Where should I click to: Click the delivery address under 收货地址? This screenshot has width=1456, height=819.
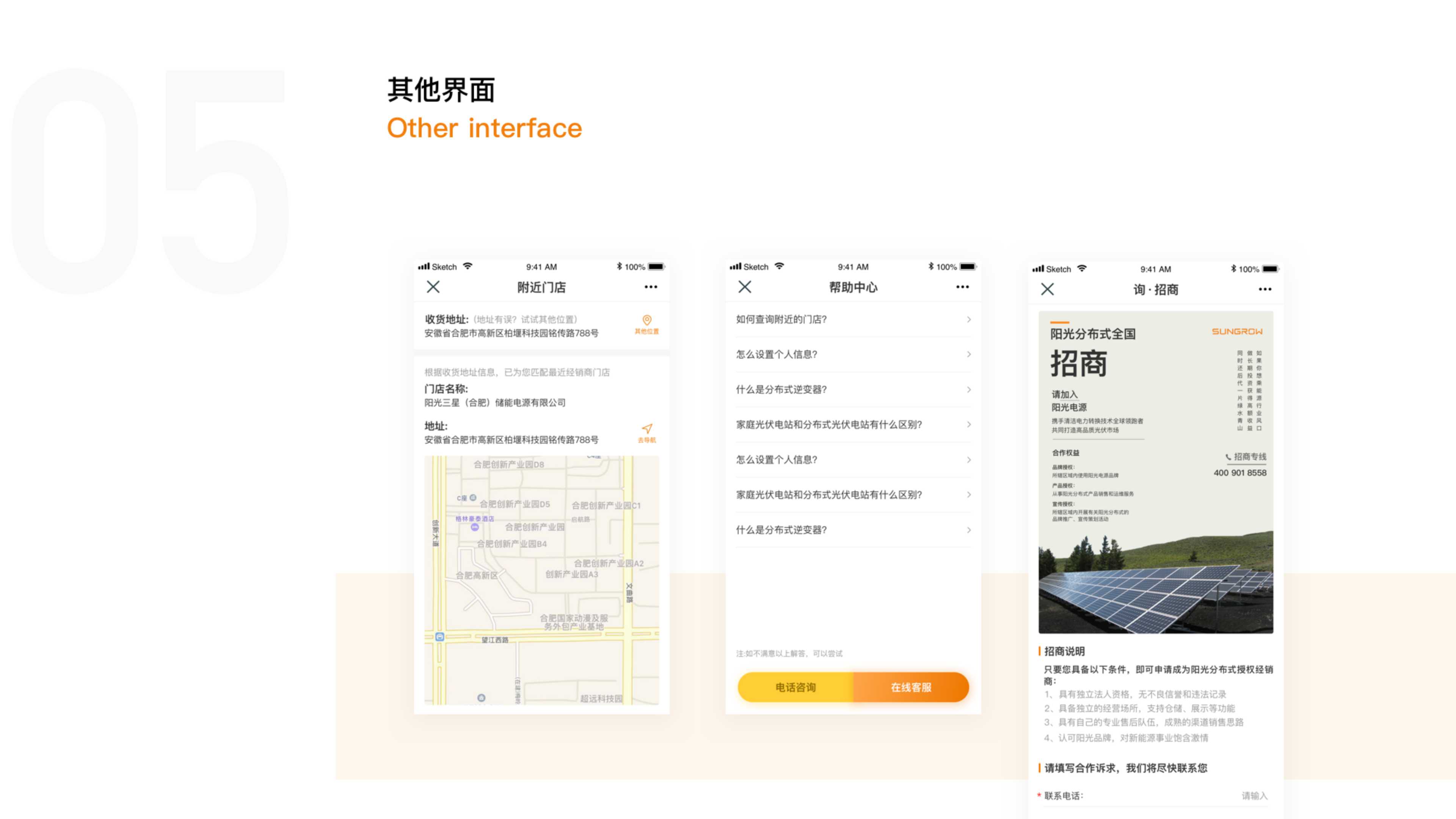pos(511,334)
